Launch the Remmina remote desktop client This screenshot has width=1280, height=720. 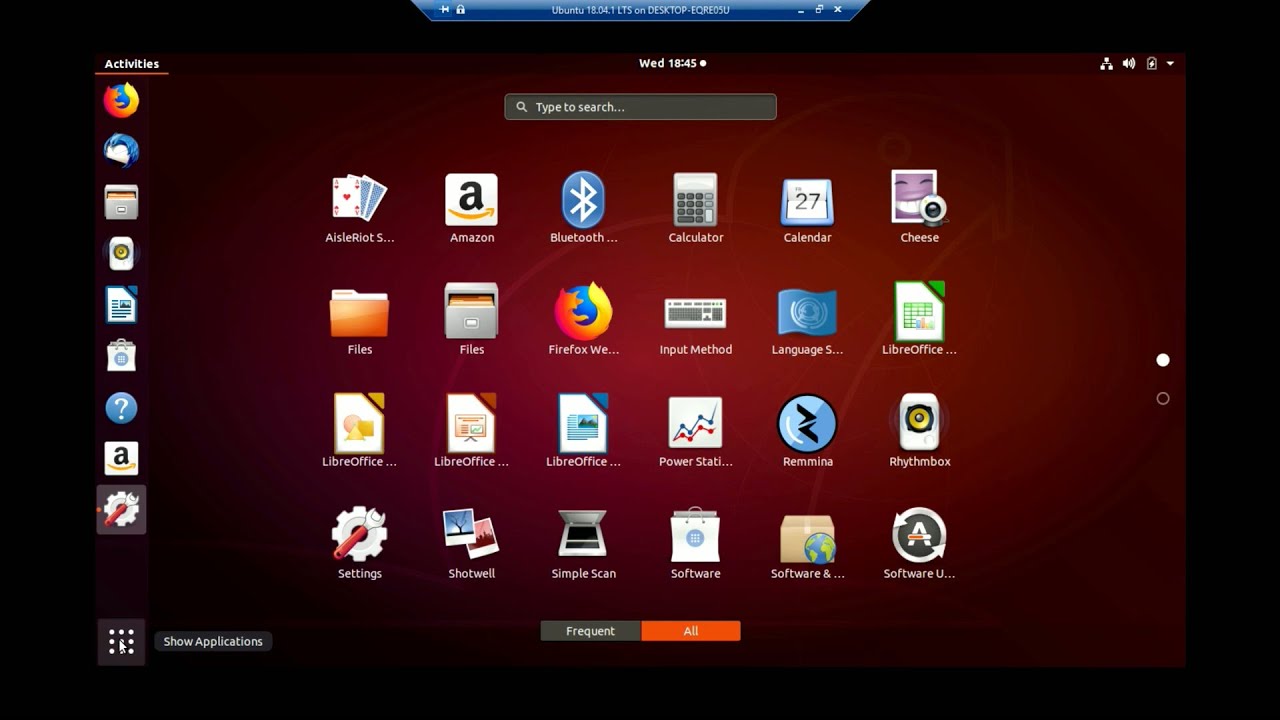coord(808,432)
